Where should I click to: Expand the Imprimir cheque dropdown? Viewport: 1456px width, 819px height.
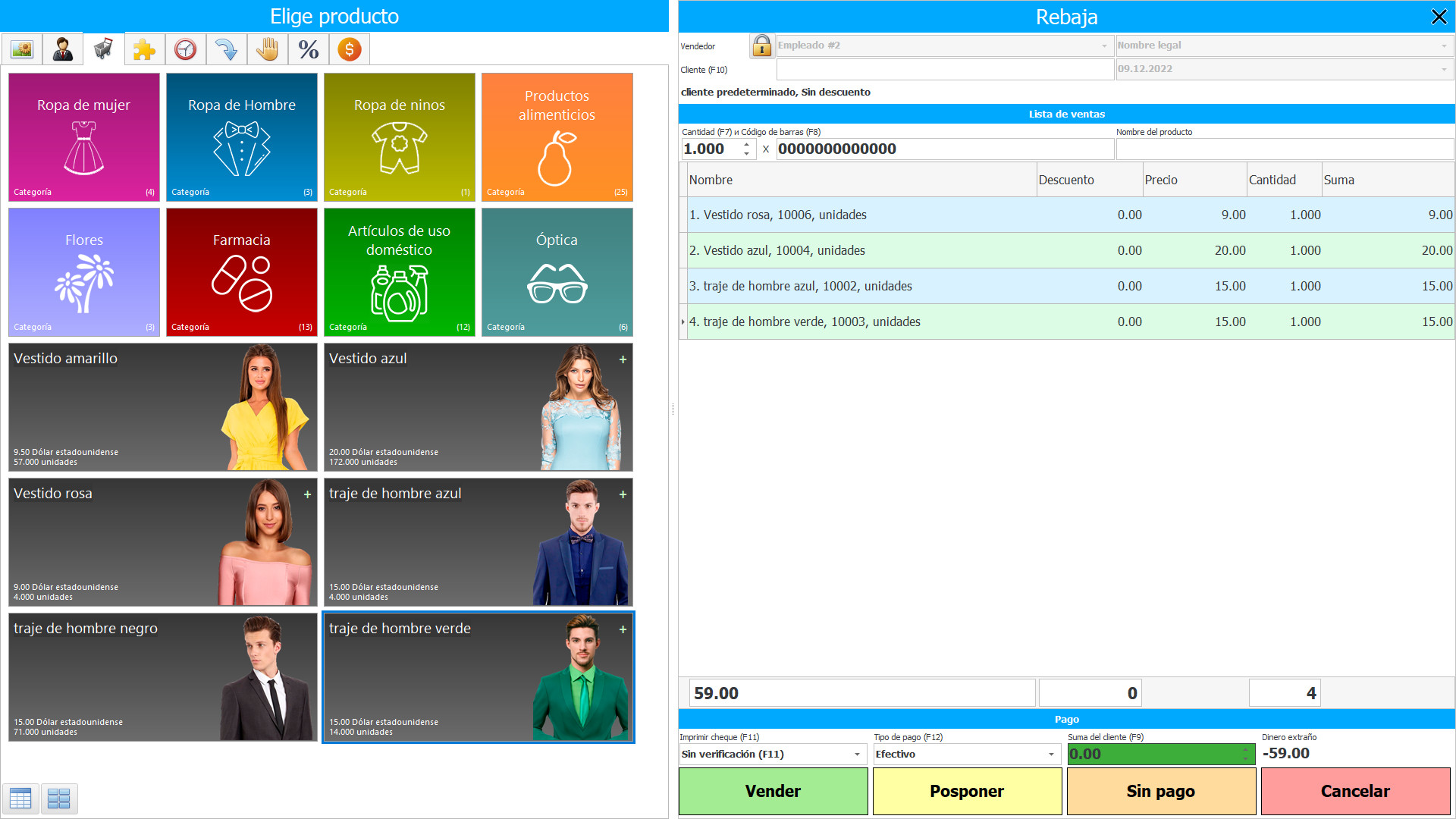(857, 754)
